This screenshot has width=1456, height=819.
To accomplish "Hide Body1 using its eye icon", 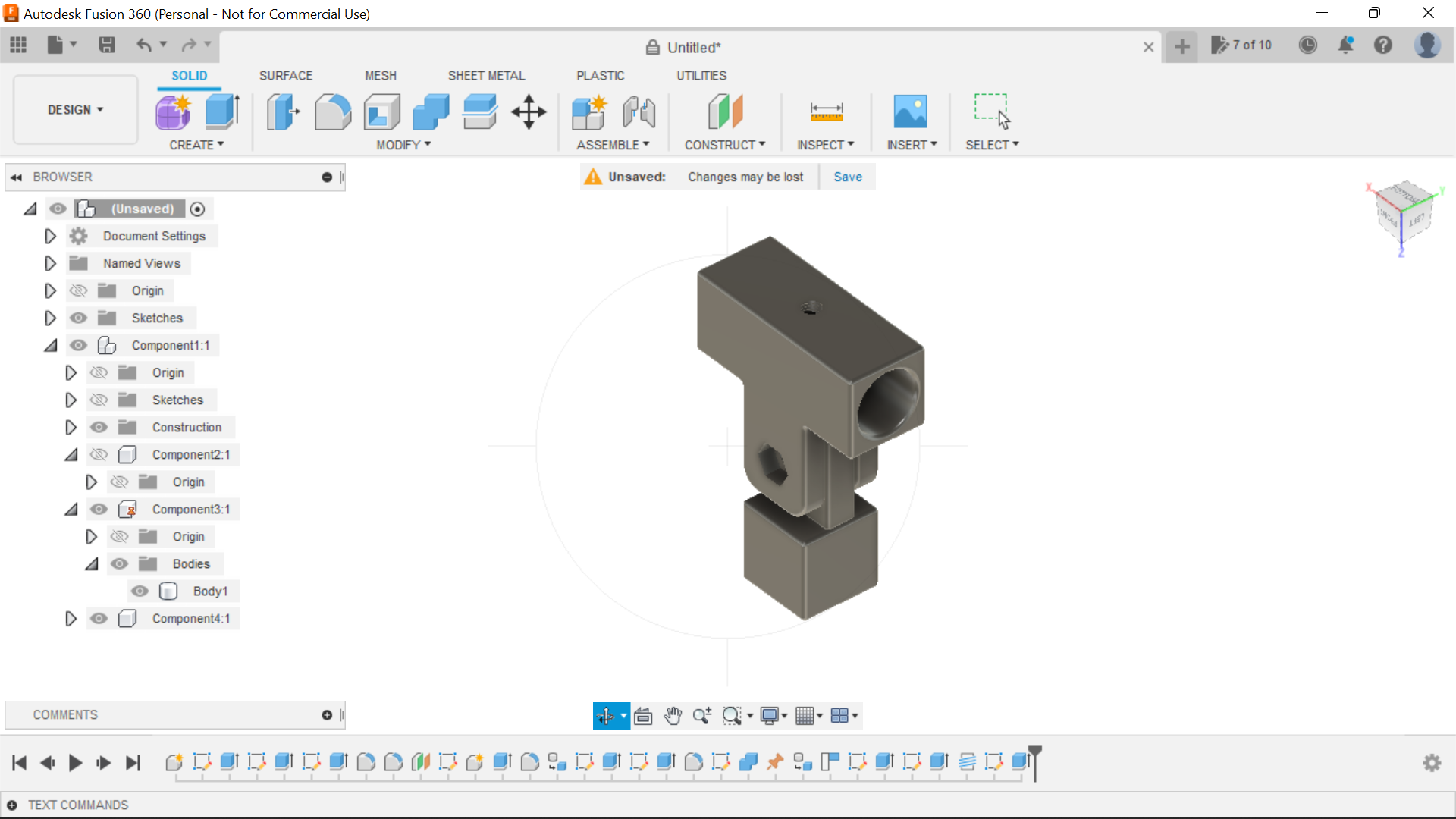I will click(x=140, y=591).
